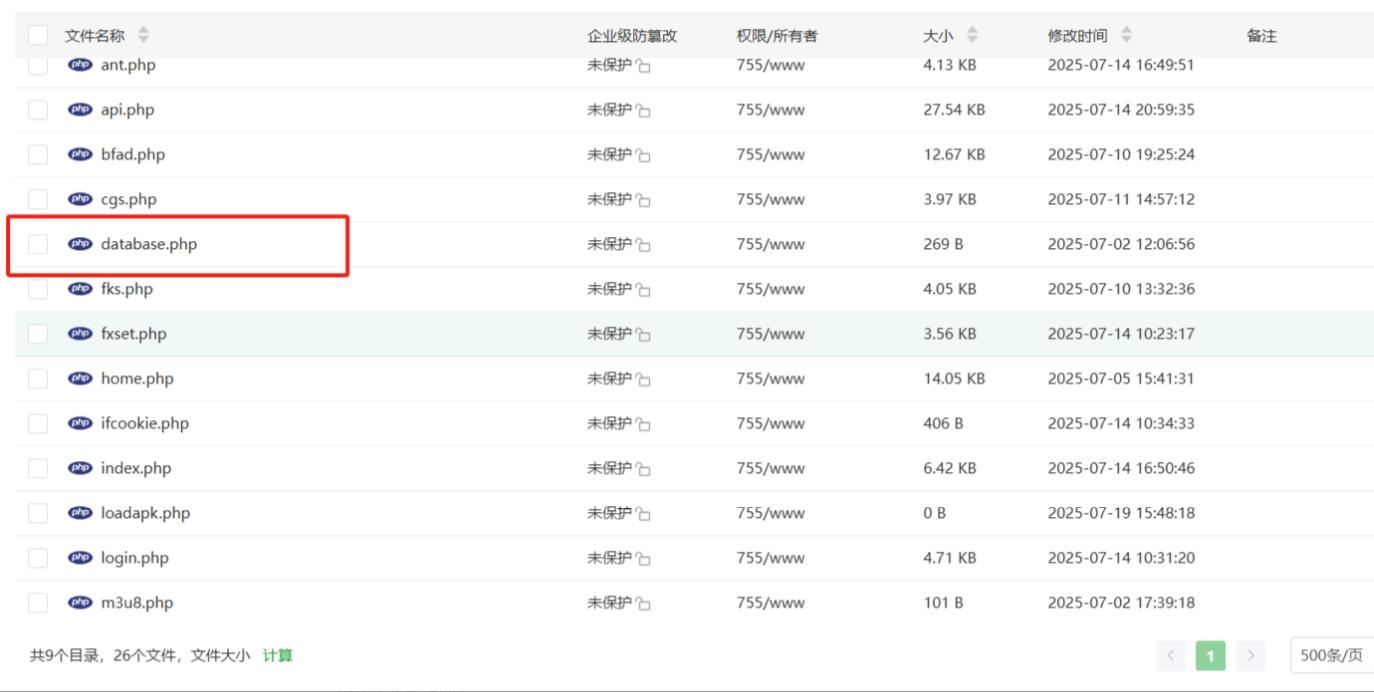The image size is (1374, 692).
Task: Select the database.php checkbox
Action: (x=38, y=244)
